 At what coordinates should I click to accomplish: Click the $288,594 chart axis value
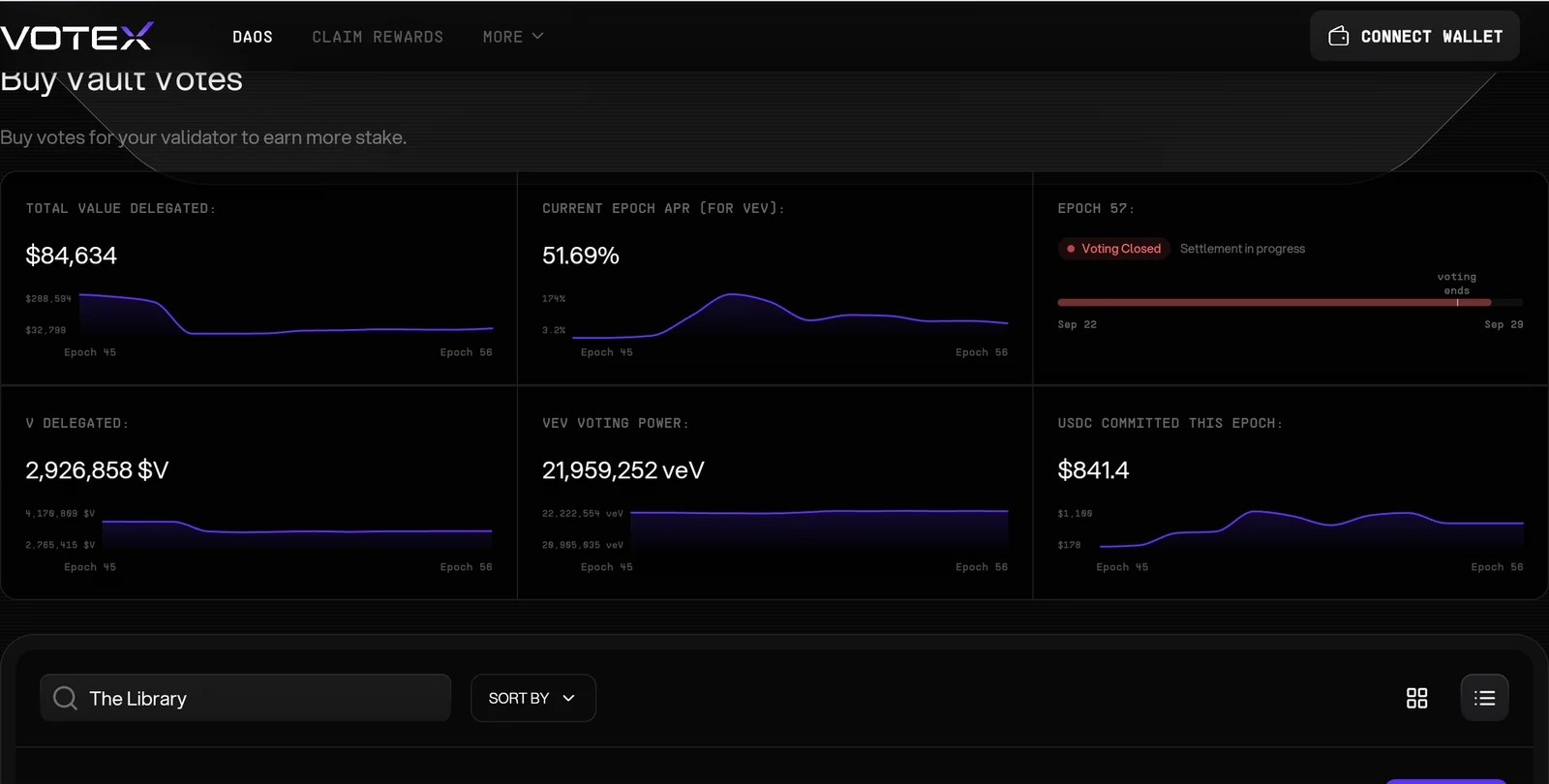click(48, 299)
